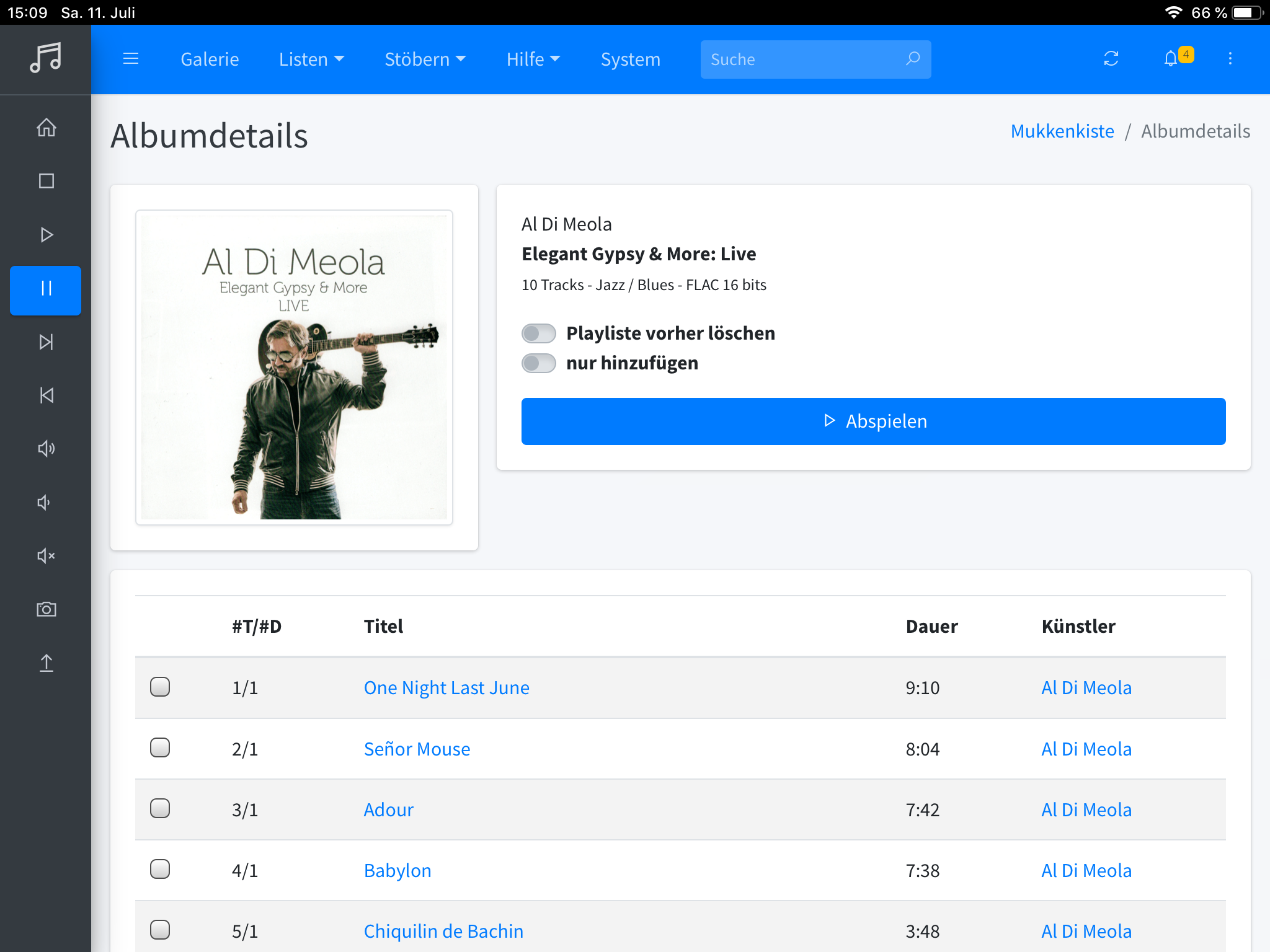Image resolution: width=1270 pixels, height=952 pixels.
Task: Go to home via sidebar house icon
Action: pos(46,127)
